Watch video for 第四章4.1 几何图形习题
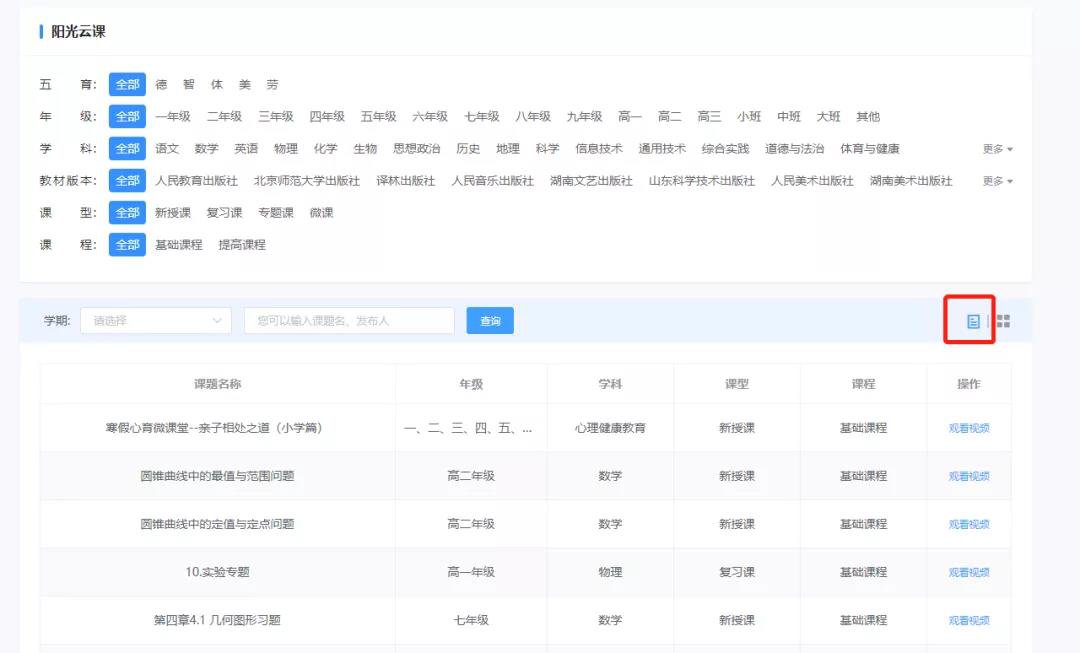 (x=968, y=620)
